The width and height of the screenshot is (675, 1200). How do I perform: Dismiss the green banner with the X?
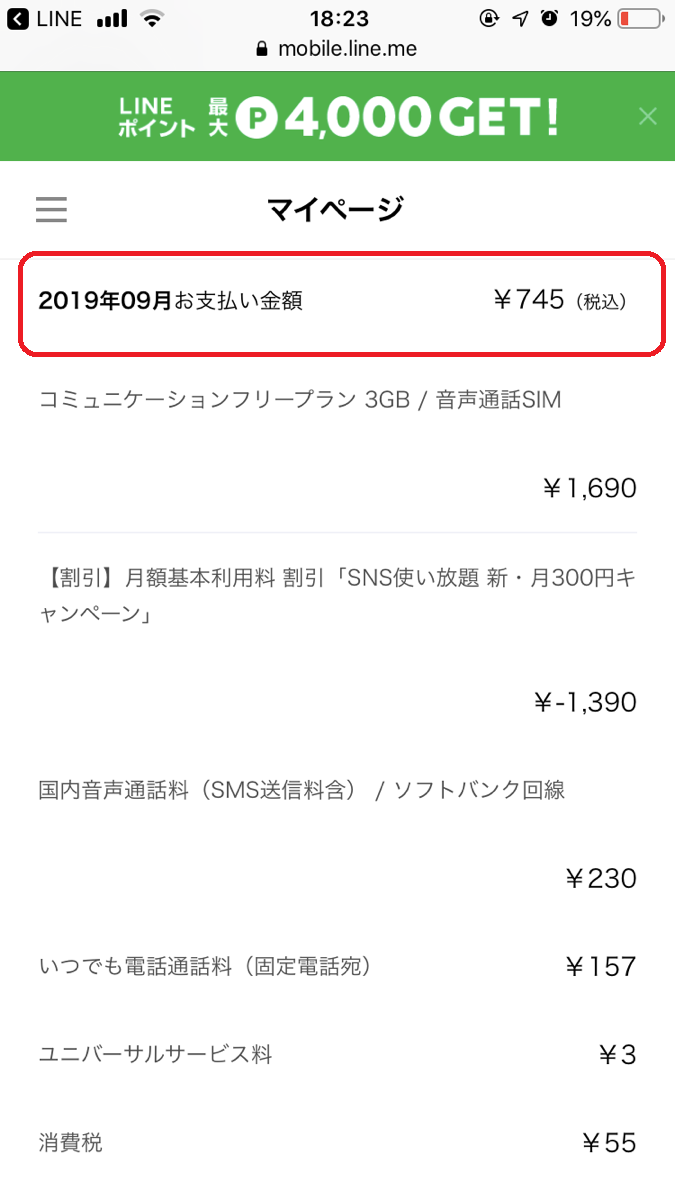[648, 116]
